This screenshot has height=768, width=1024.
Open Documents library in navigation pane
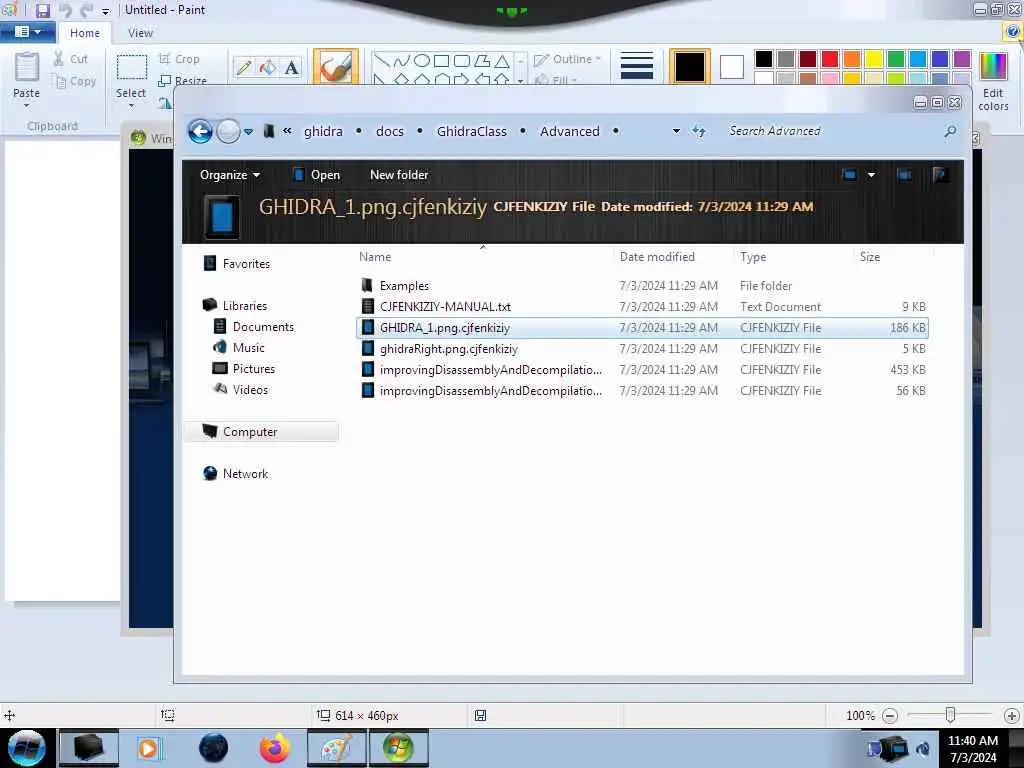[x=263, y=327]
